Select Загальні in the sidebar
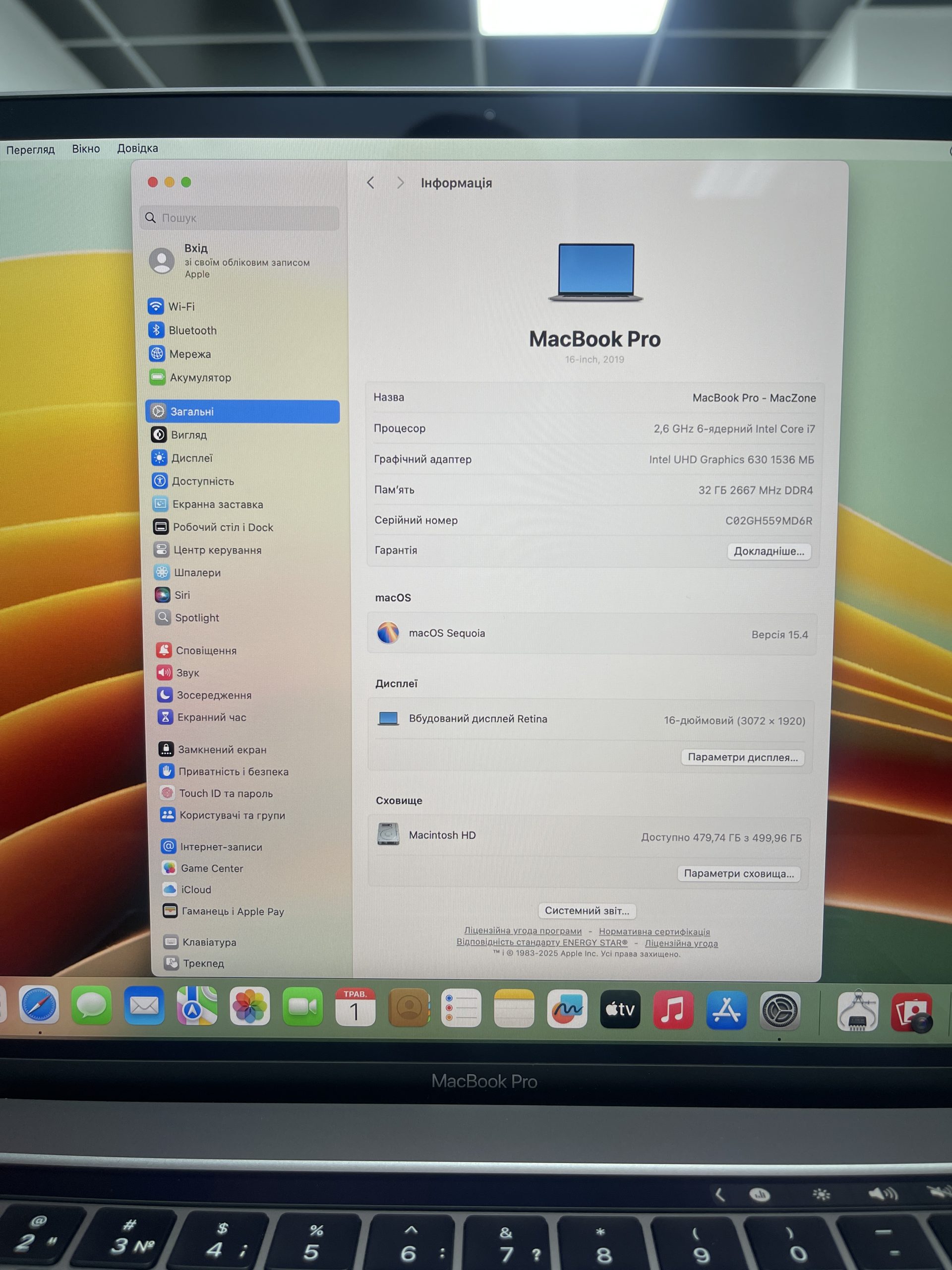 (243, 412)
